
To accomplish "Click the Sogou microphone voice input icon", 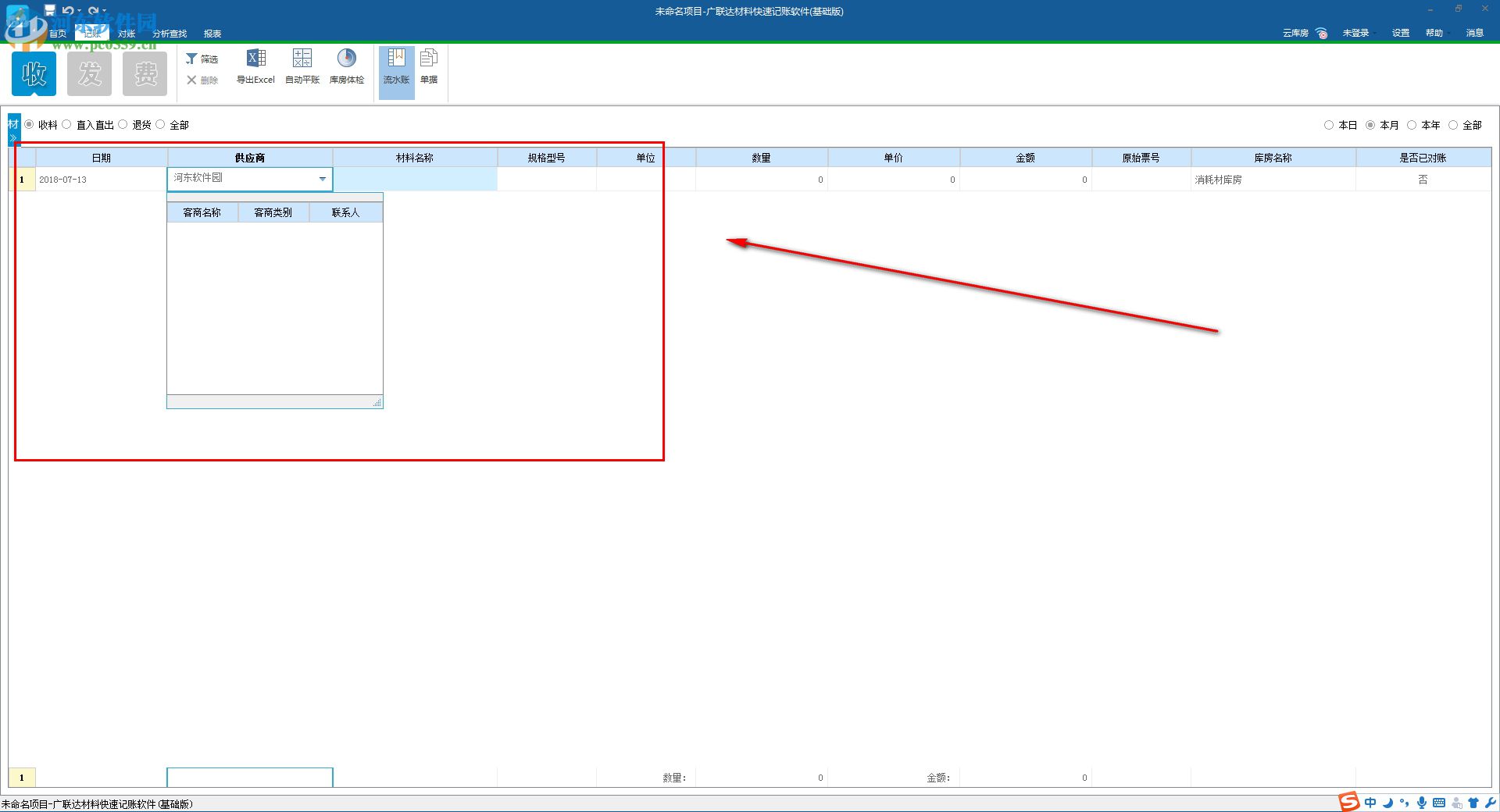I will pyautogui.click(x=1422, y=803).
